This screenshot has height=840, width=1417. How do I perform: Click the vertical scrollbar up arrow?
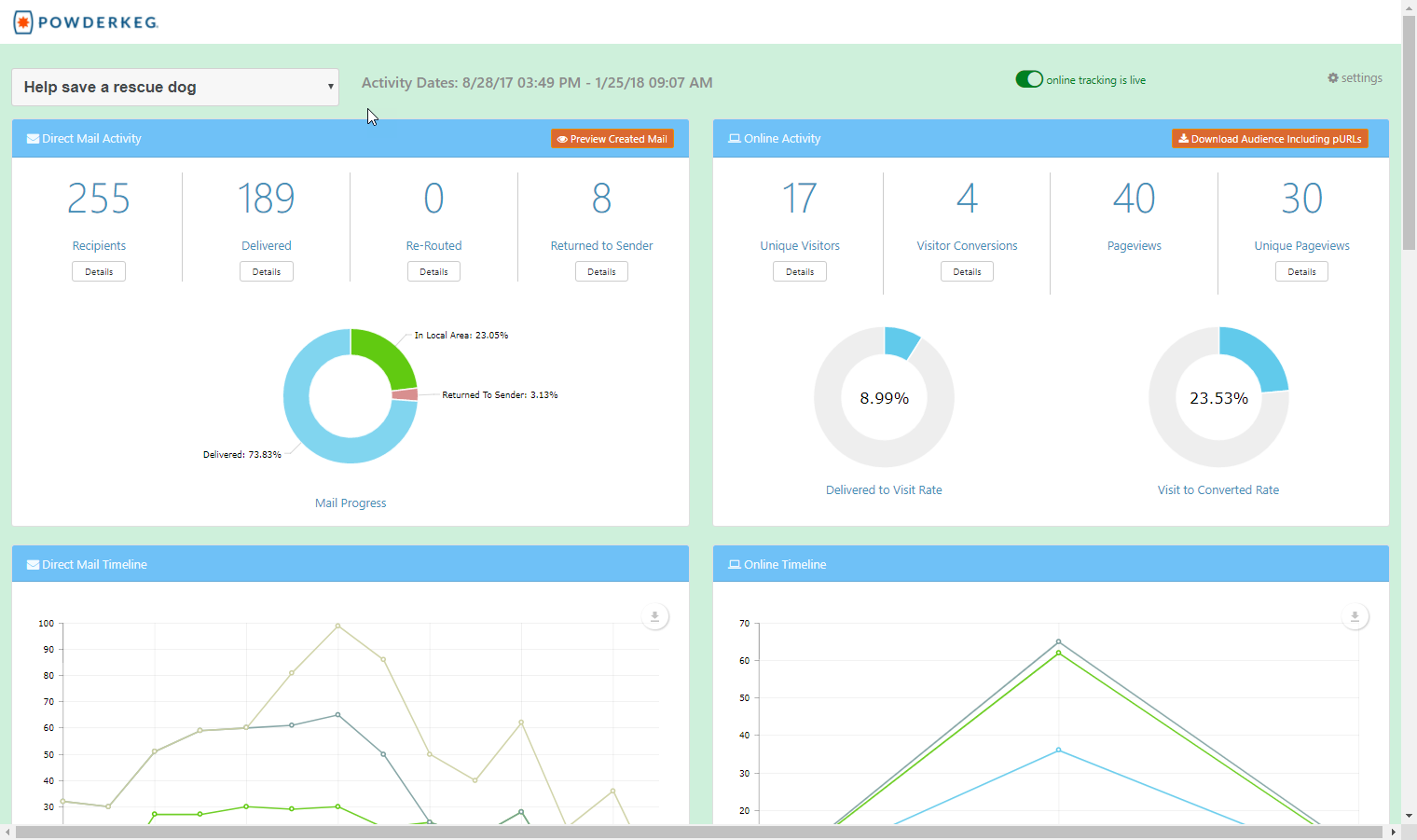[x=1409, y=7]
